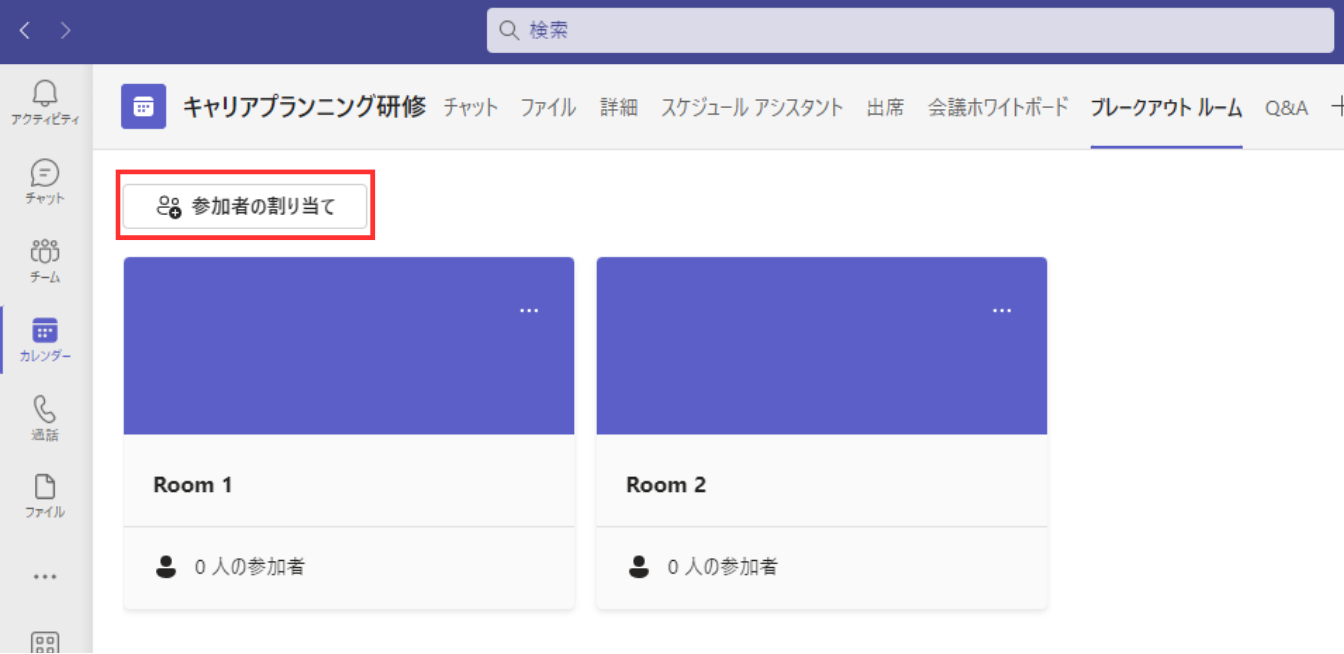Click the キャリアプランニング研修 meeting title
The height and width of the screenshot is (654, 1344).
click(x=303, y=107)
